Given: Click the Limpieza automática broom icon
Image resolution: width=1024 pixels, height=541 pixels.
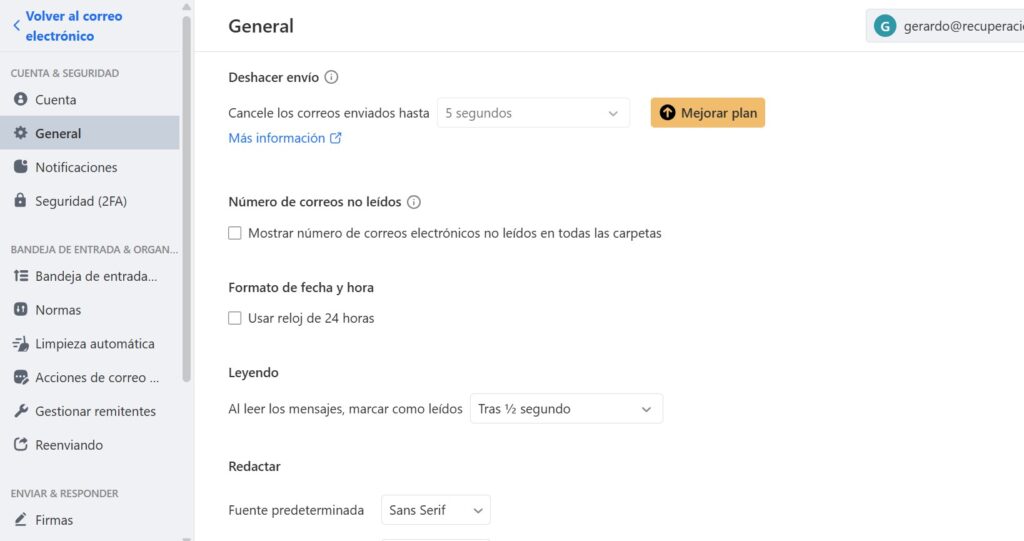Looking at the screenshot, I should (20, 344).
